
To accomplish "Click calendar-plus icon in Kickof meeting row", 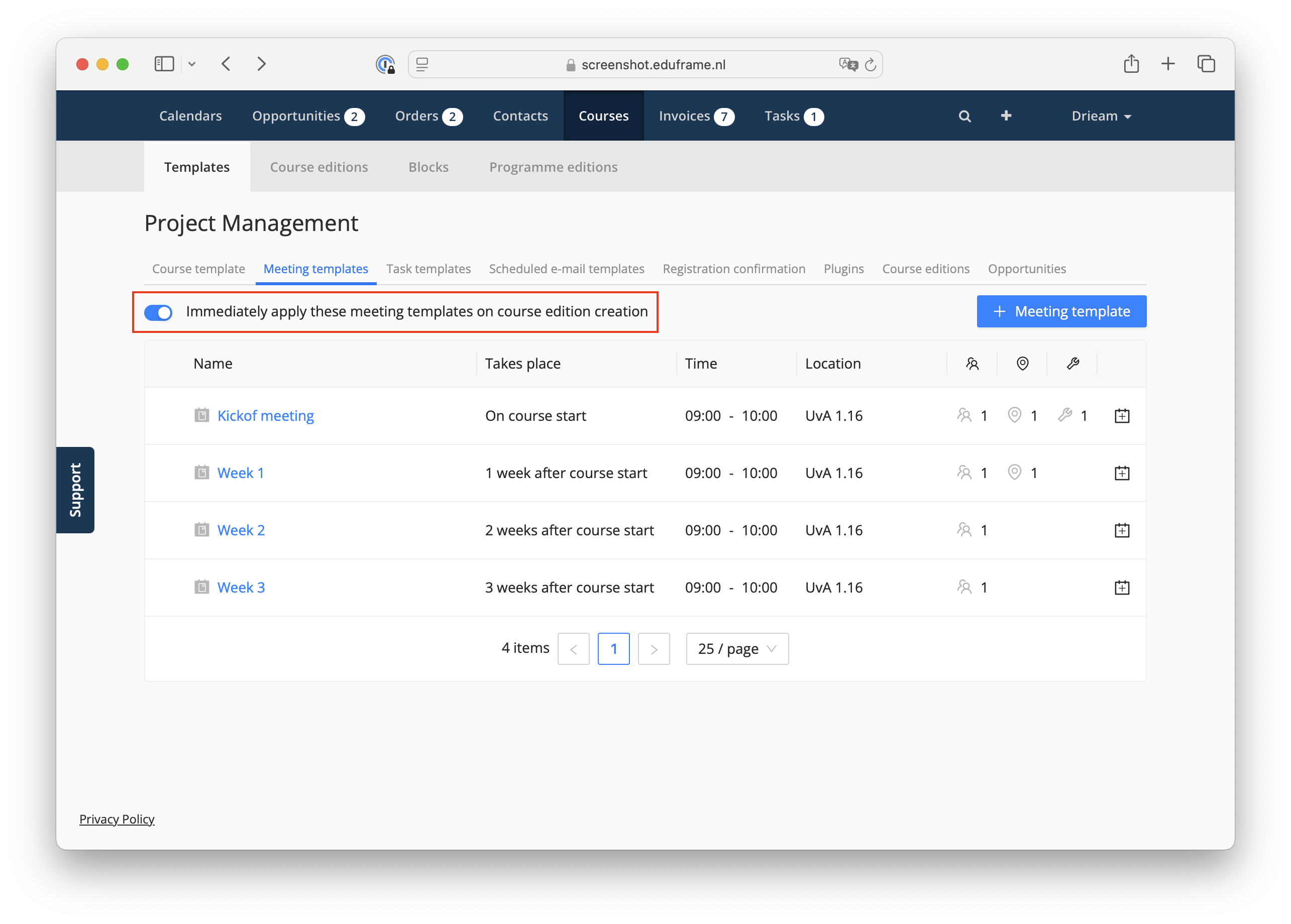I will pyautogui.click(x=1121, y=416).
